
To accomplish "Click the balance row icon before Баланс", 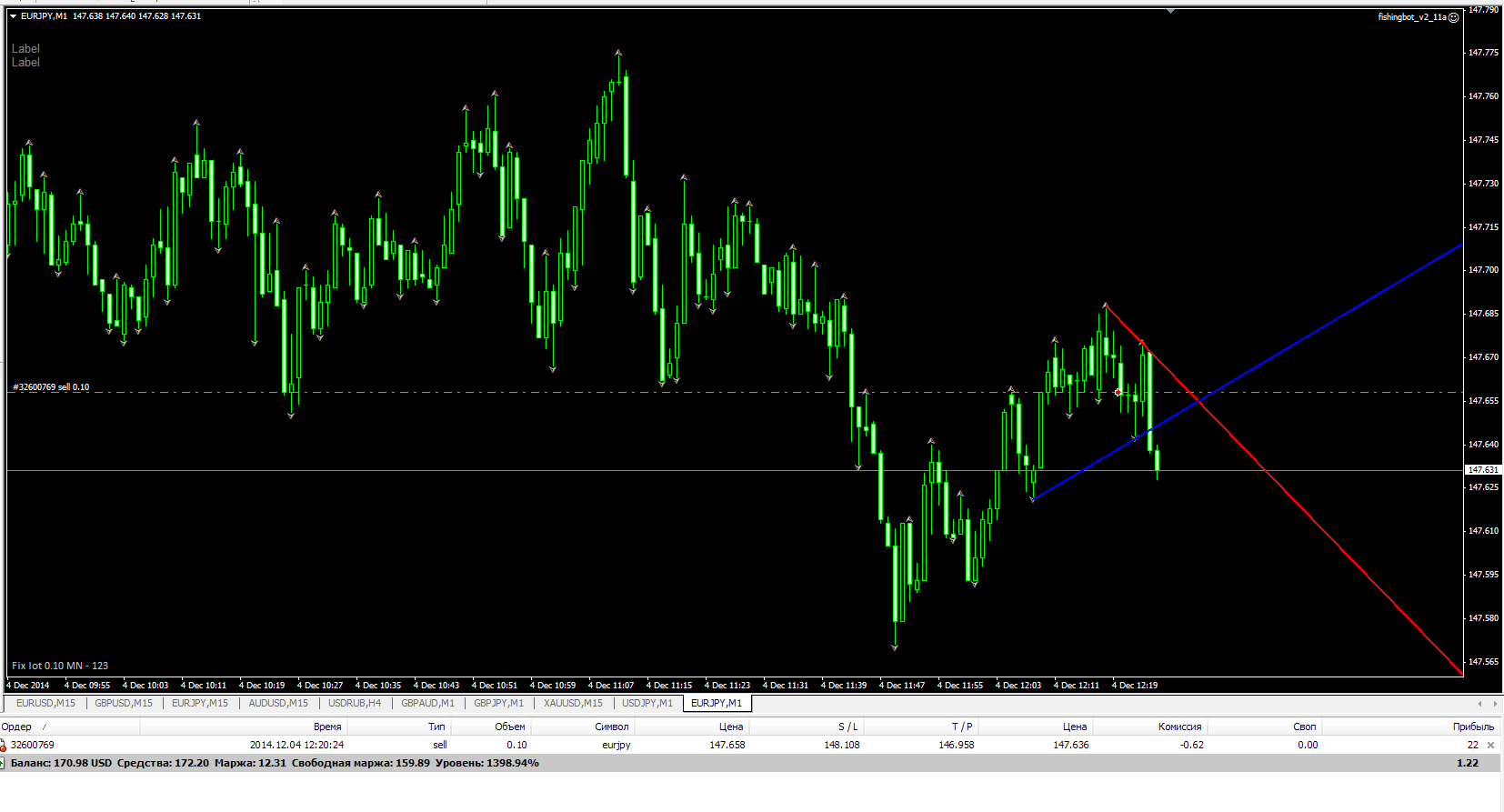I will pyautogui.click(x=3, y=763).
